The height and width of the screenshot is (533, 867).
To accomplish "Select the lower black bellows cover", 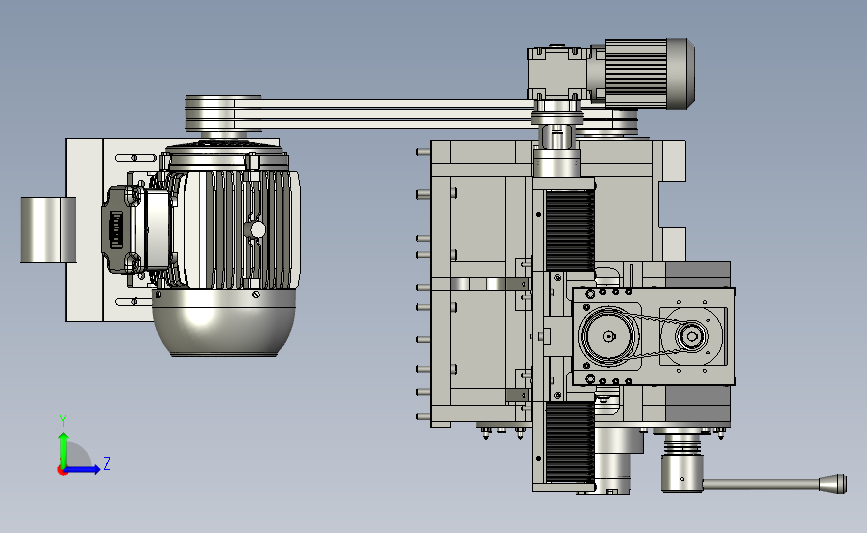I will pyautogui.click(x=570, y=443).
